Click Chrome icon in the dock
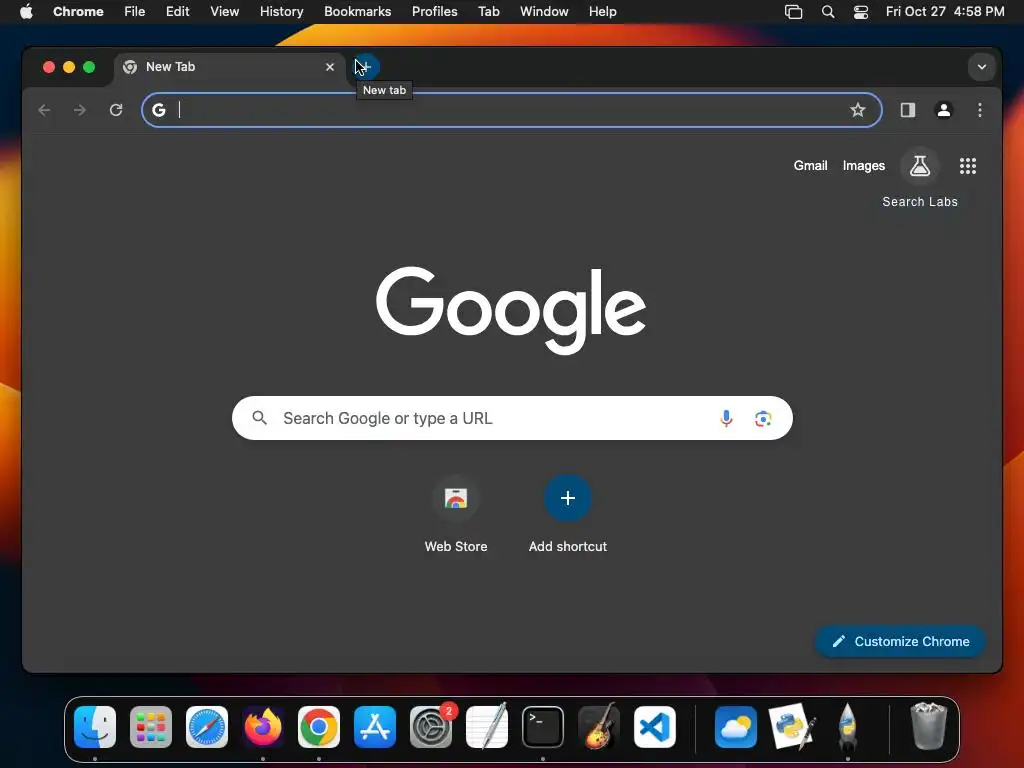 point(319,727)
